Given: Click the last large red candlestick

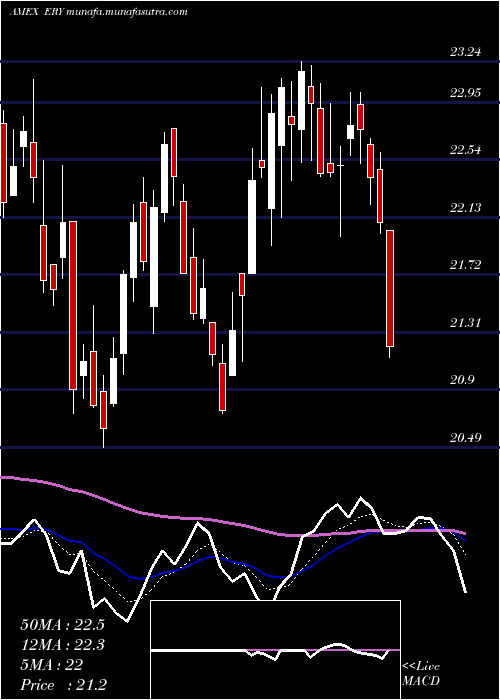Looking at the screenshot, I should [390, 288].
